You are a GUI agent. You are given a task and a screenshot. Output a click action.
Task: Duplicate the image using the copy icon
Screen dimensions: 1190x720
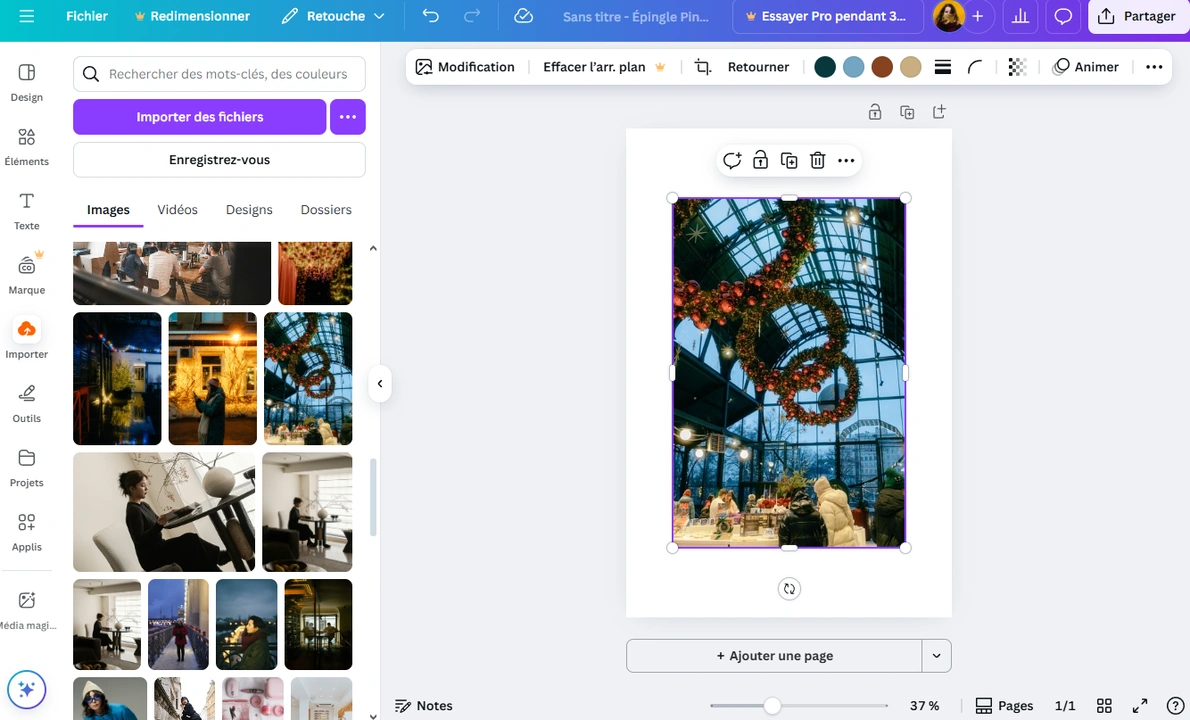789,160
